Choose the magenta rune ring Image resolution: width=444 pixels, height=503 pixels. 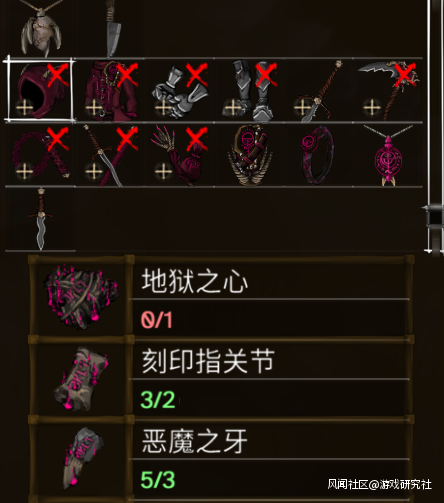point(318,155)
